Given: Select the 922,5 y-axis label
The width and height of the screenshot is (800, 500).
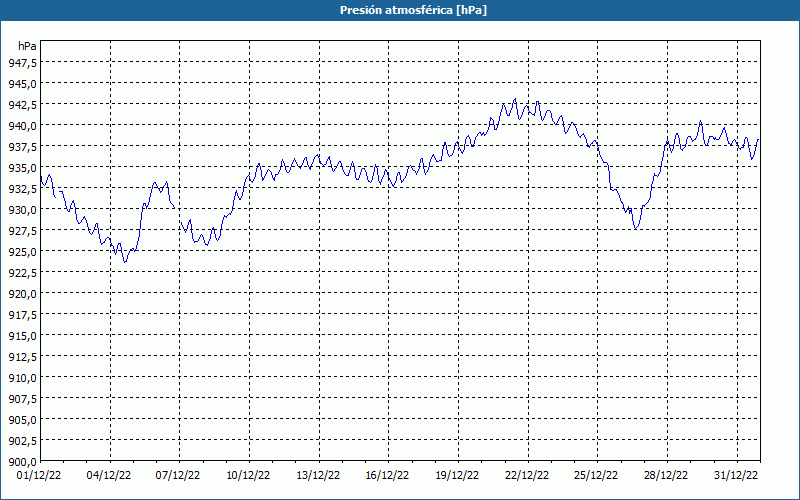Looking at the screenshot, I should pos(22,272).
